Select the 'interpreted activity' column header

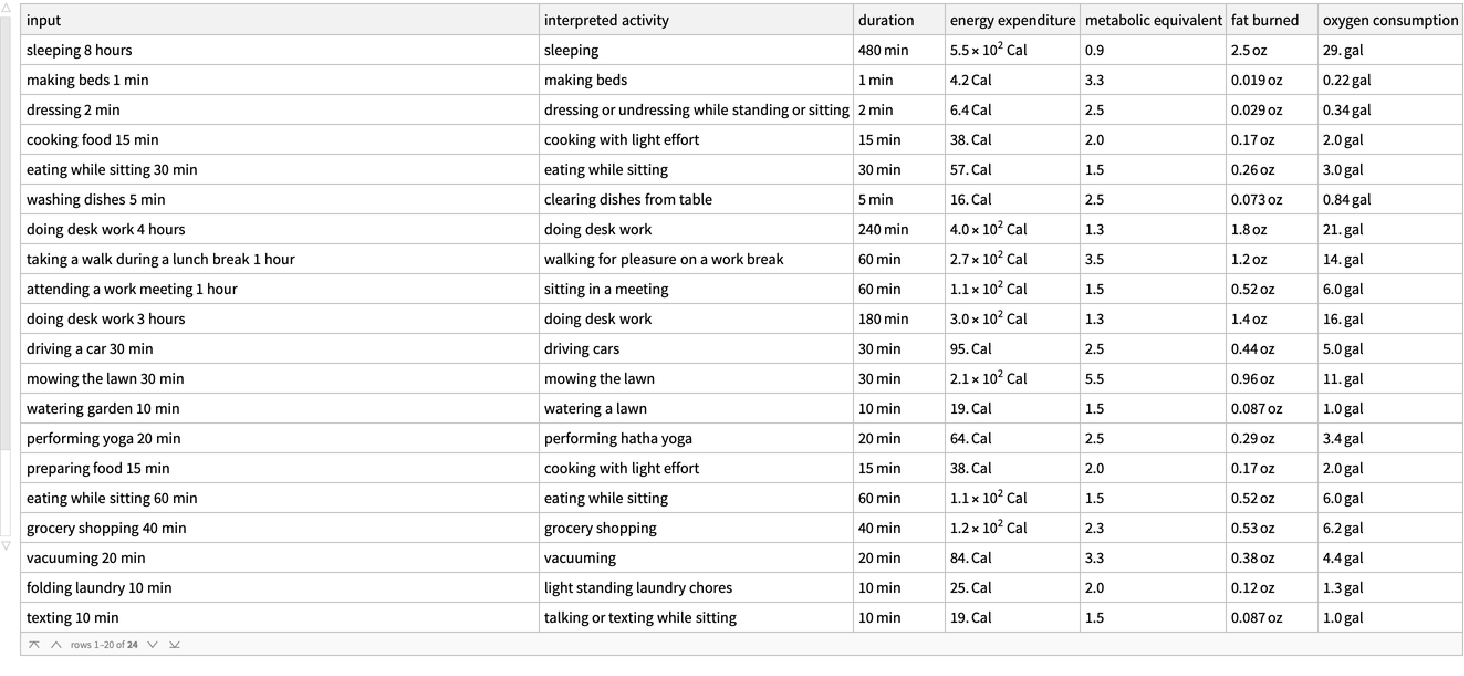tap(606, 20)
